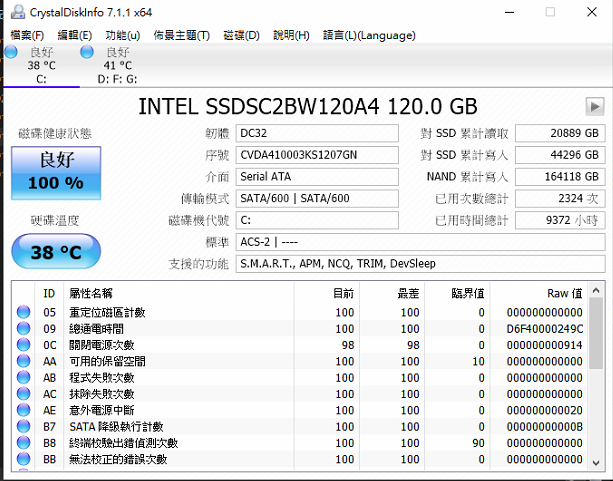Select the D: F: G: drive status orb
Screen dimensions: 613x481
tap(87, 52)
